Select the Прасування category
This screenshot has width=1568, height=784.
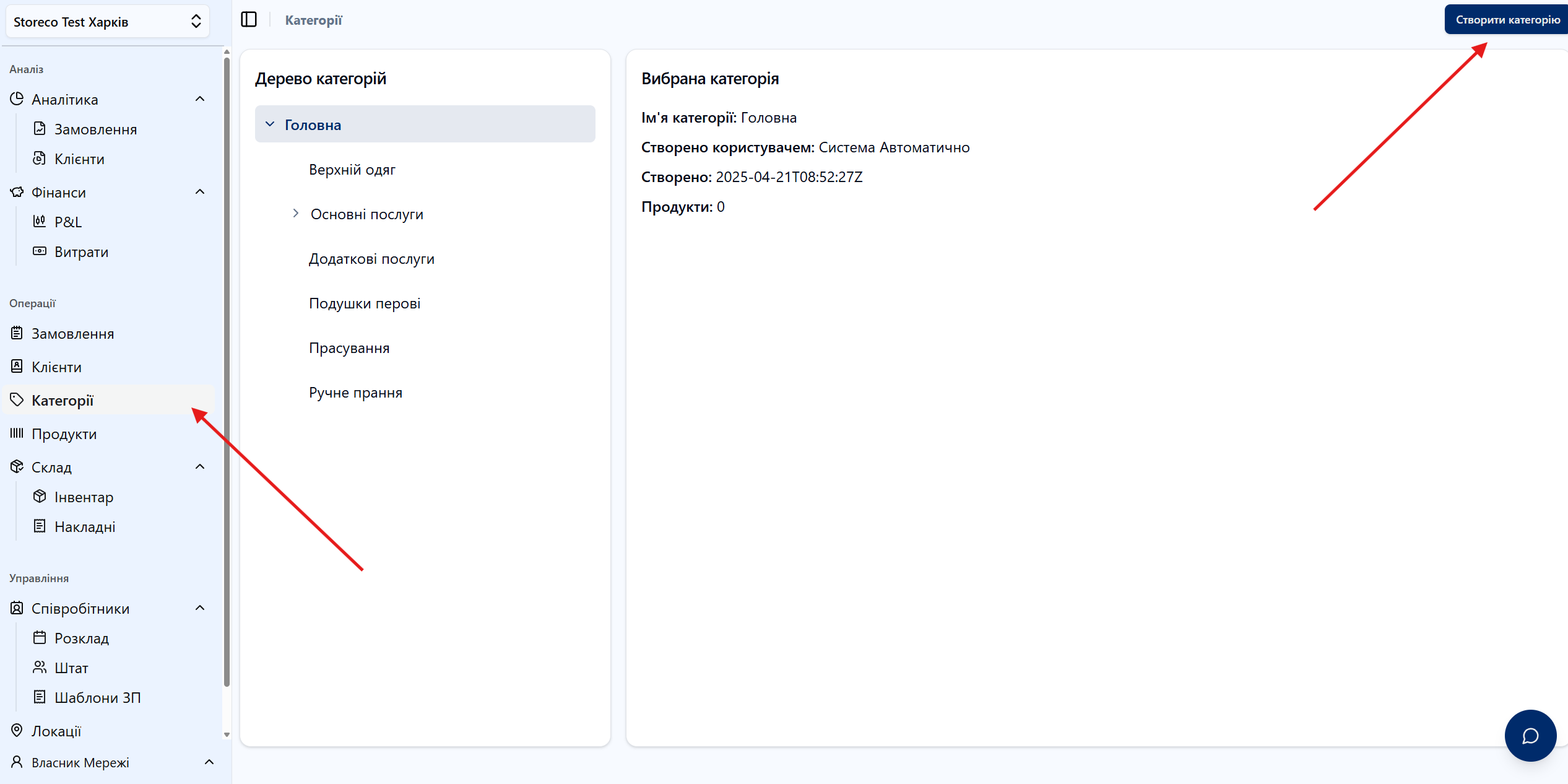[349, 348]
